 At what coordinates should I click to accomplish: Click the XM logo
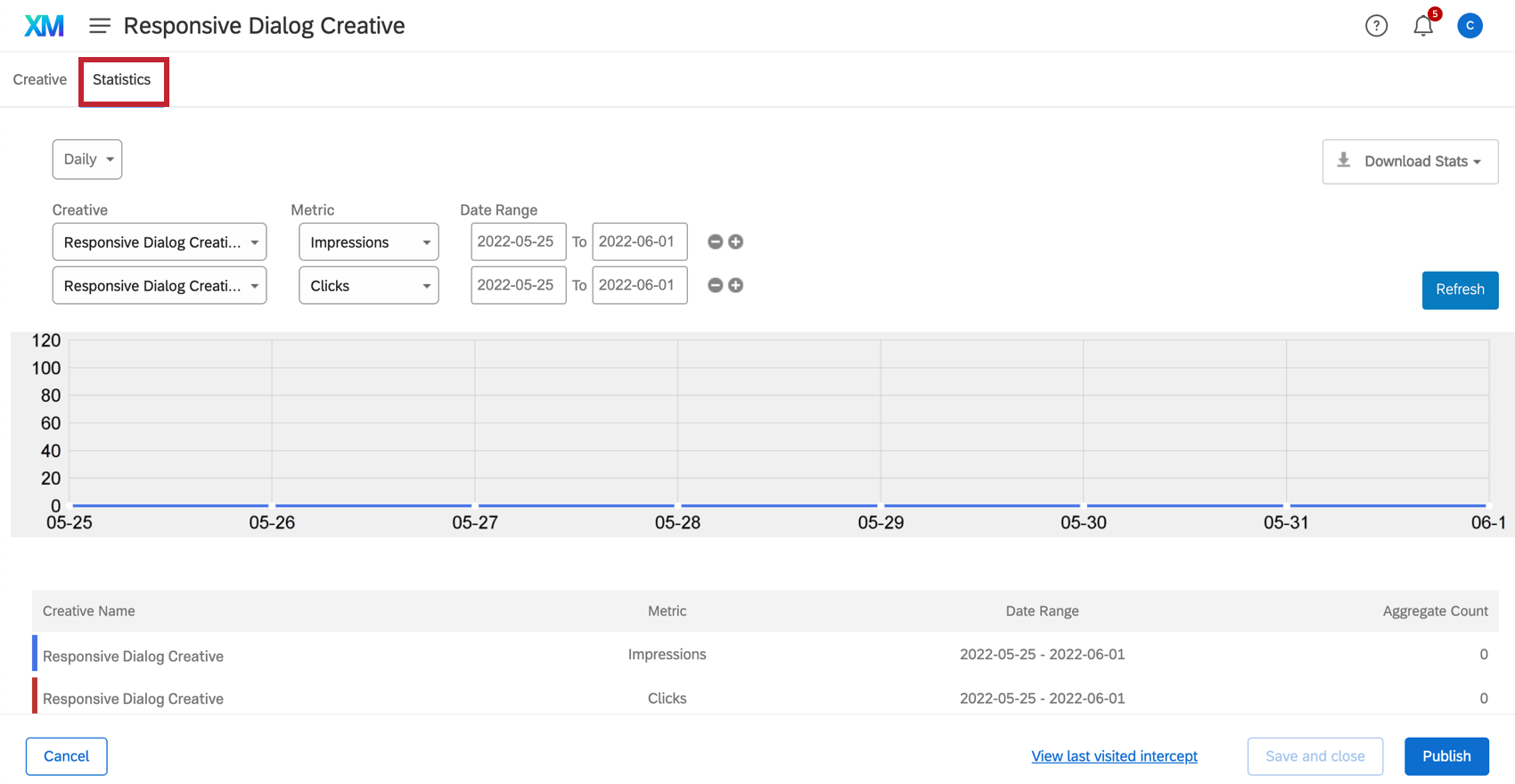44,26
